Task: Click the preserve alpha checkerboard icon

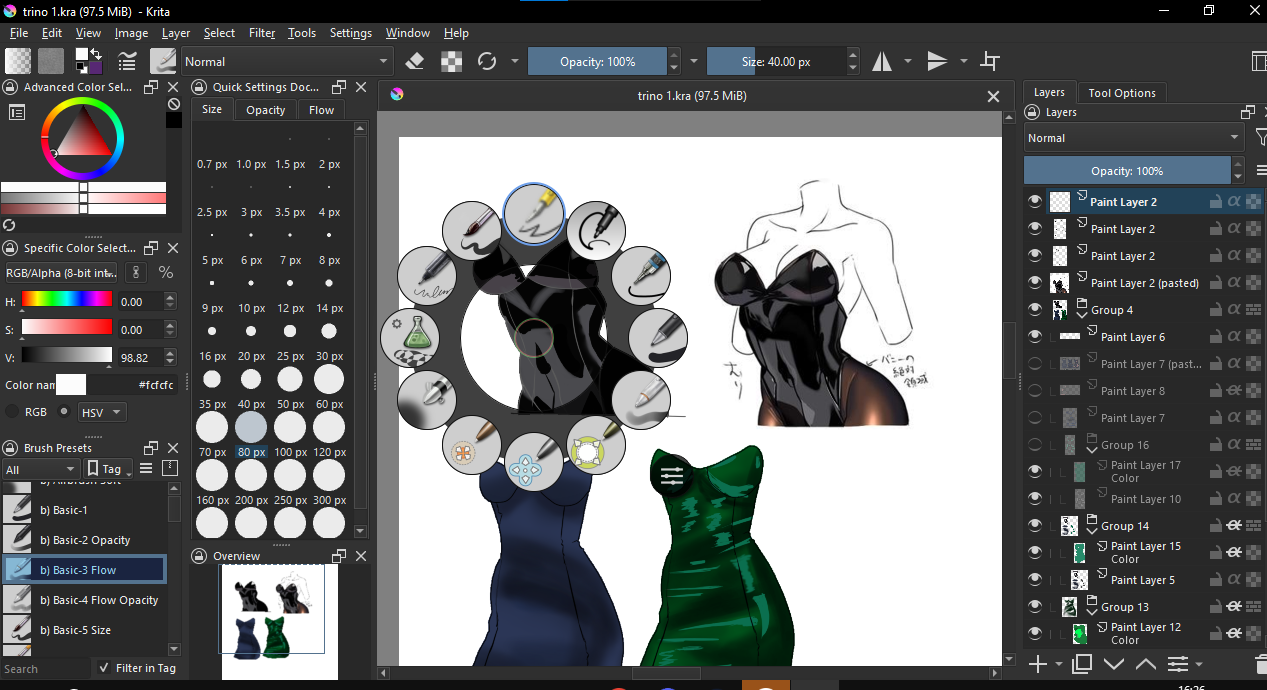Action: [452, 61]
